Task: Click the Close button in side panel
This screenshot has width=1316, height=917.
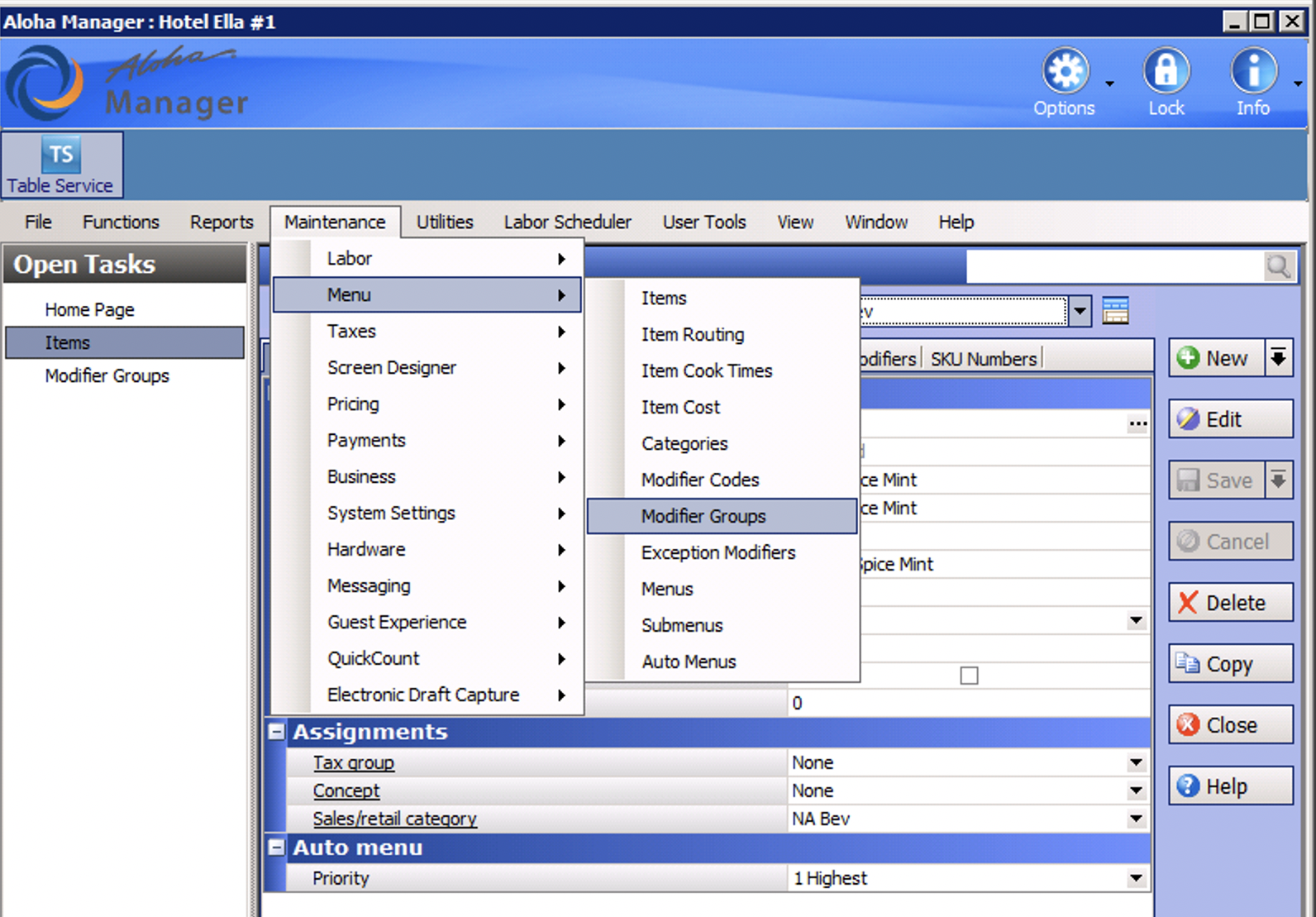Action: (x=1231, y=725)
